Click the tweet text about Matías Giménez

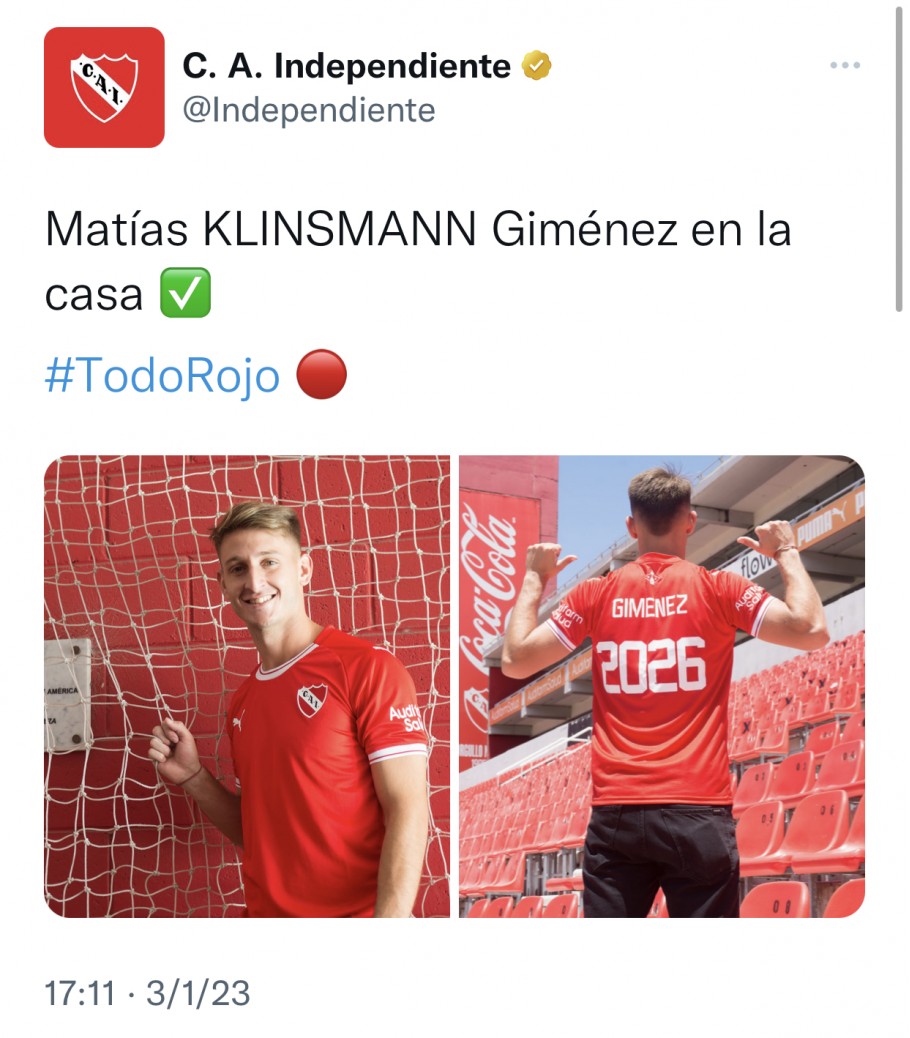[418, 261]
